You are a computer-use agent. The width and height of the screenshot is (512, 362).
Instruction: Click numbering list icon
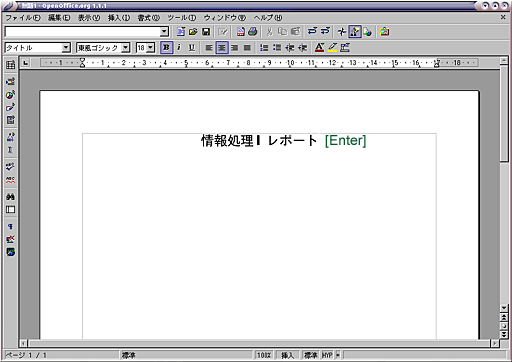(264, 48)
